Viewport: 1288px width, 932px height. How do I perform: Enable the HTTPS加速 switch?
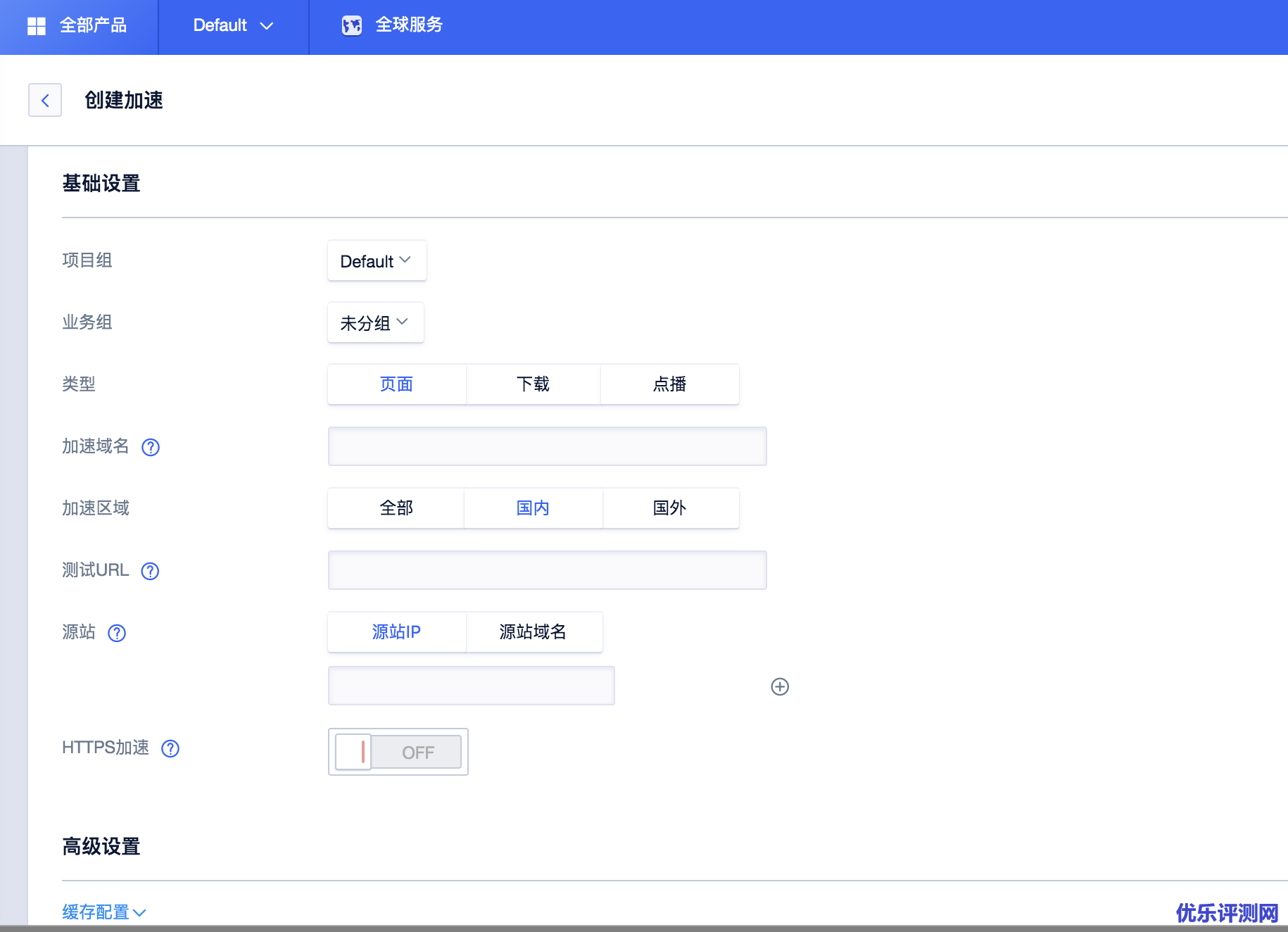pyautogui.click(x=398, y=752)
